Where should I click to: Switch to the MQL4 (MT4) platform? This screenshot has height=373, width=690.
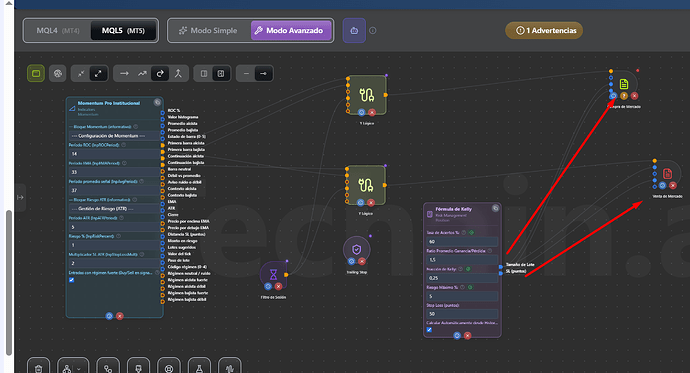click(x=58, y=30)
